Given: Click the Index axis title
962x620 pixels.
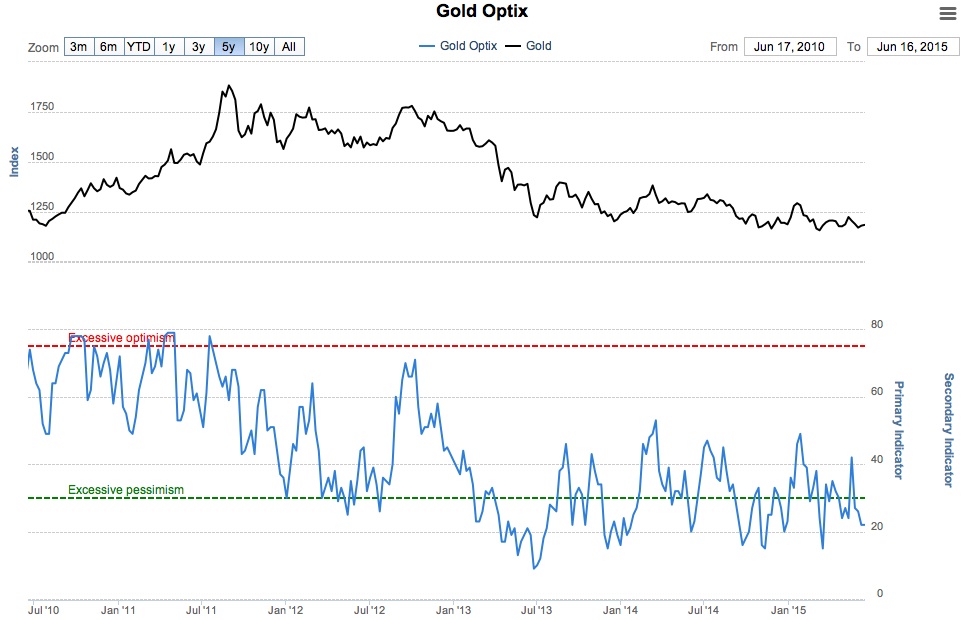Looking at the screenshot, I should (15, 161).
